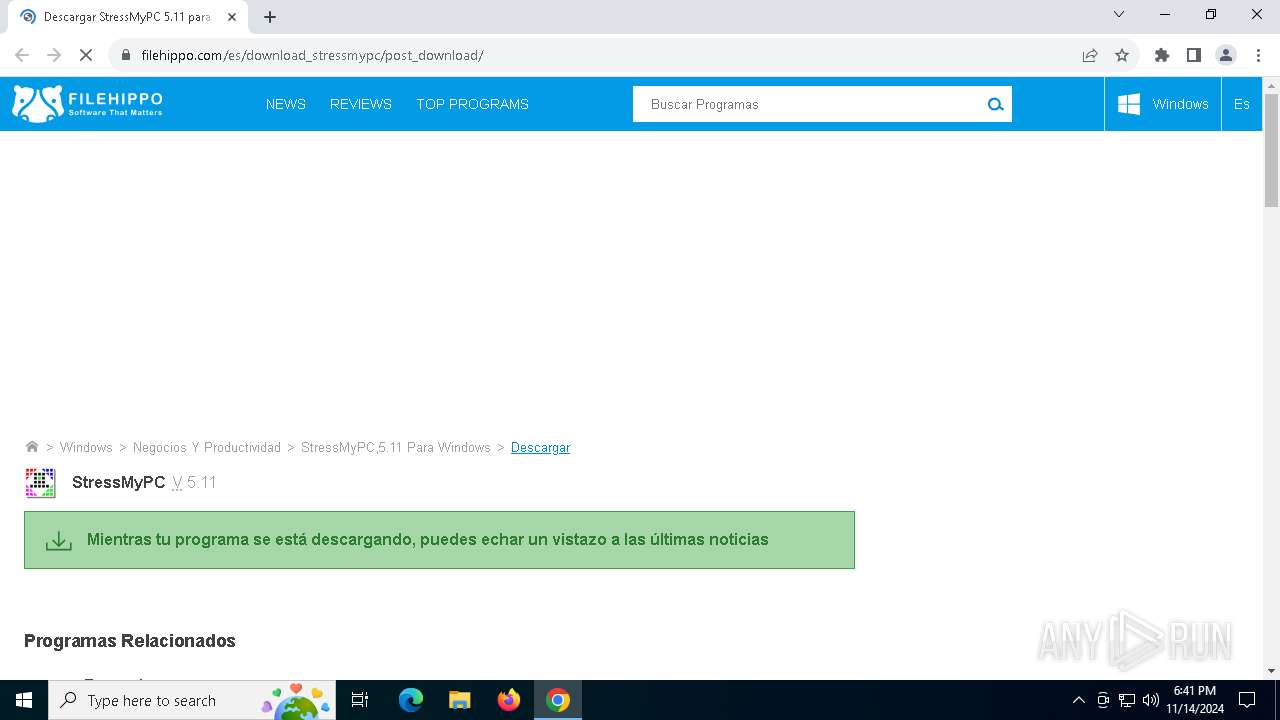Close the StressMyPC download tab
The width and height of the screenshot is (1280, 720).
click(x=232, y=17)
